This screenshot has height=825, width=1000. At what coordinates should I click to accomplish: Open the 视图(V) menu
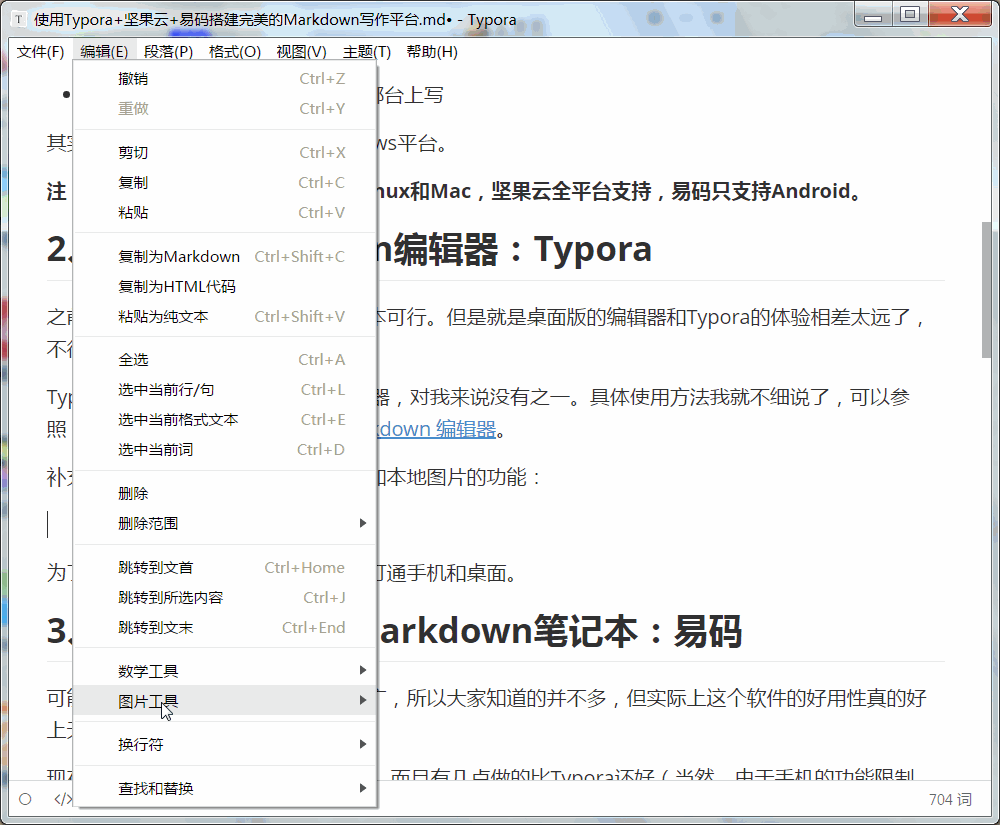[x=301, y=52]
